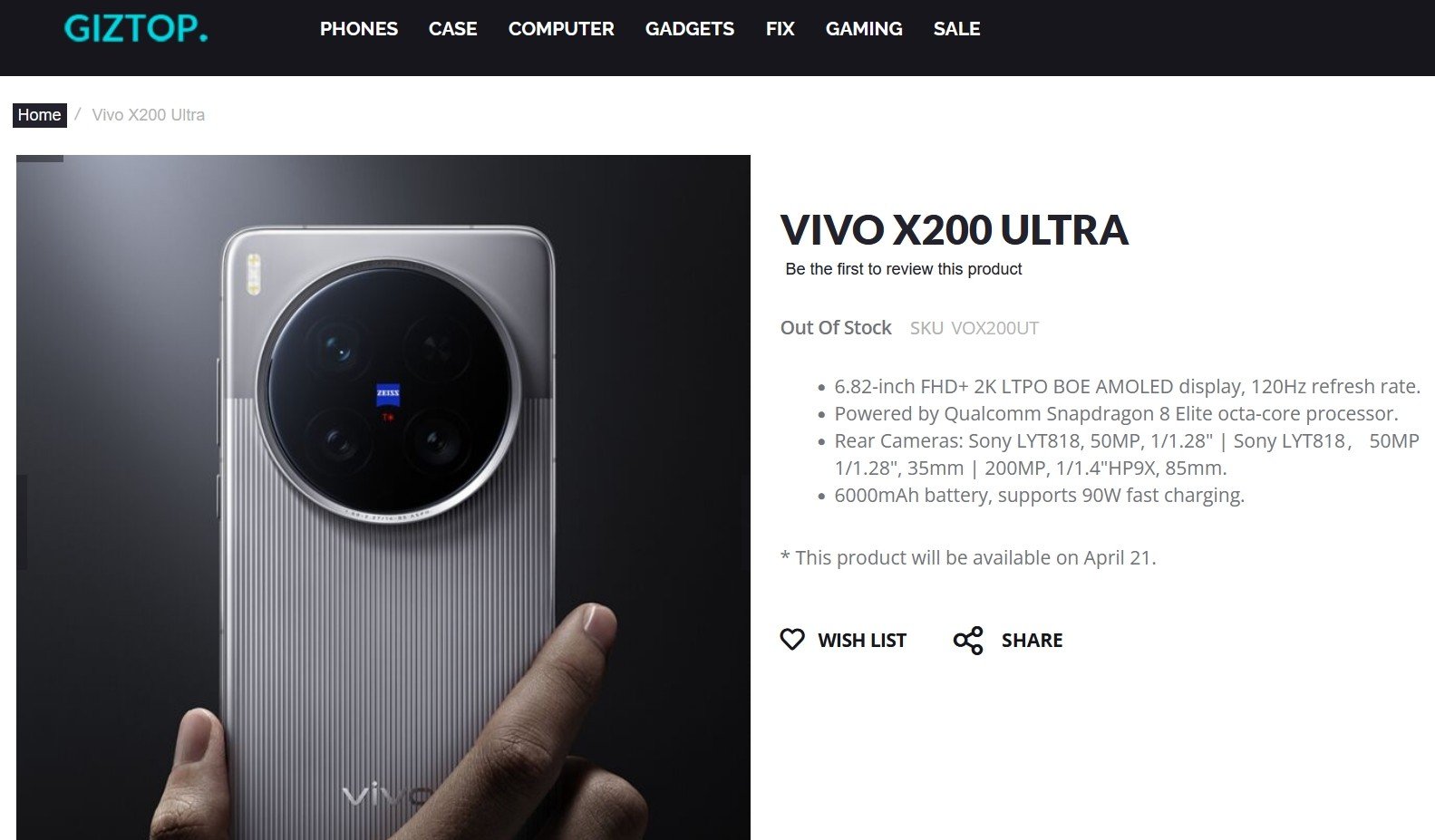Open the SALE menu
The height and width of the screenshot is (840, 1435).
tap(957, 29)
